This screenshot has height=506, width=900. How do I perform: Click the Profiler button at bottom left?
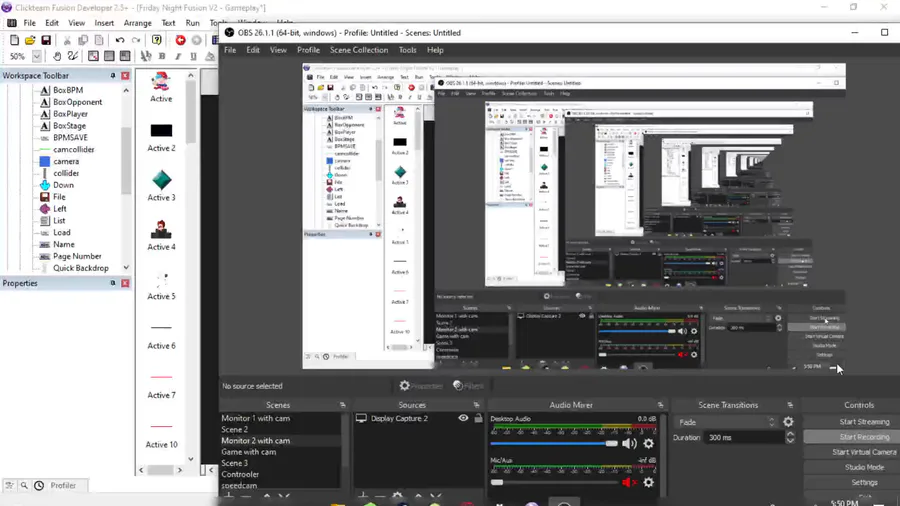[x=63, y=485]
